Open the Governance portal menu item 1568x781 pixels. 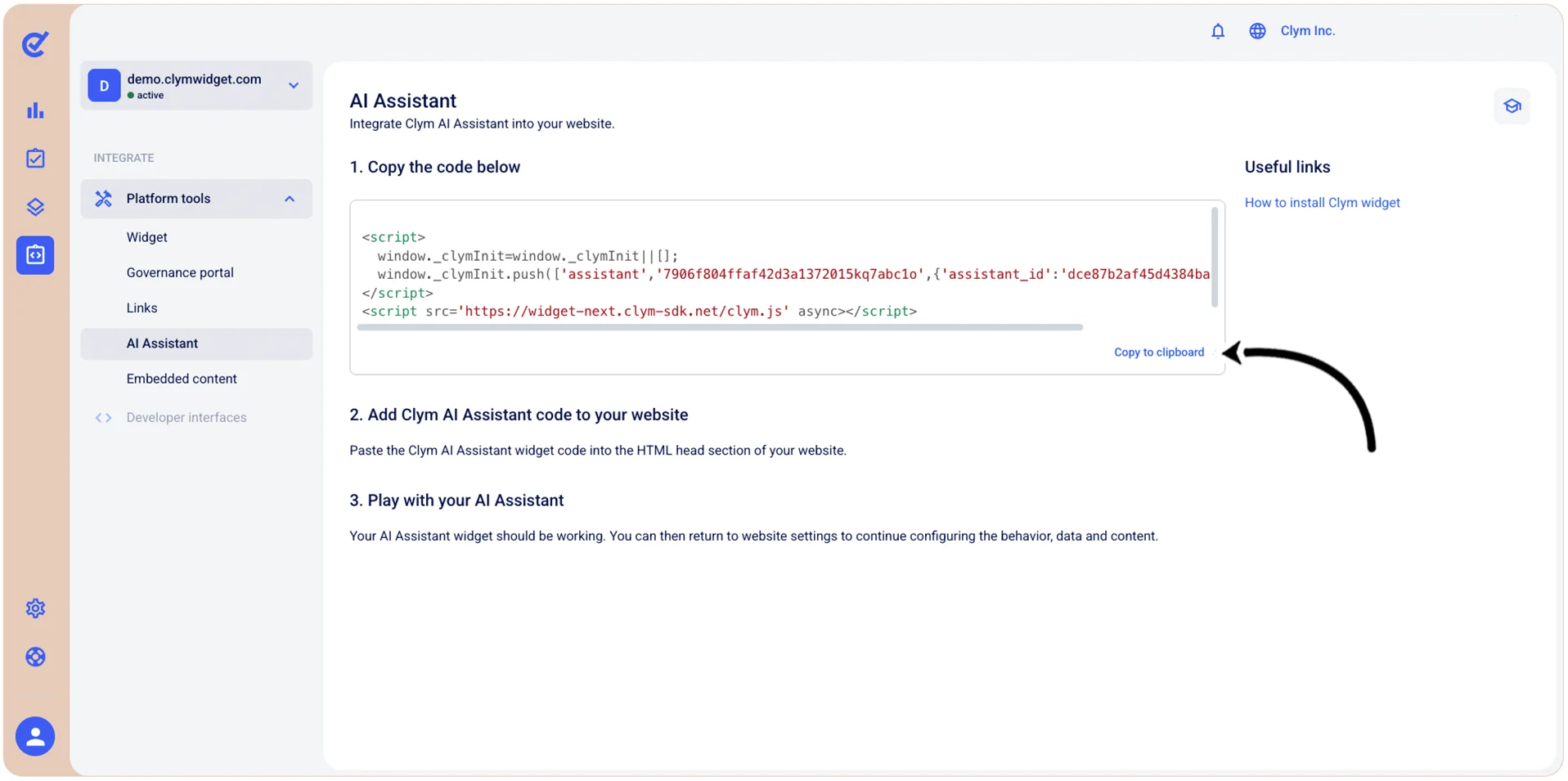180,272
